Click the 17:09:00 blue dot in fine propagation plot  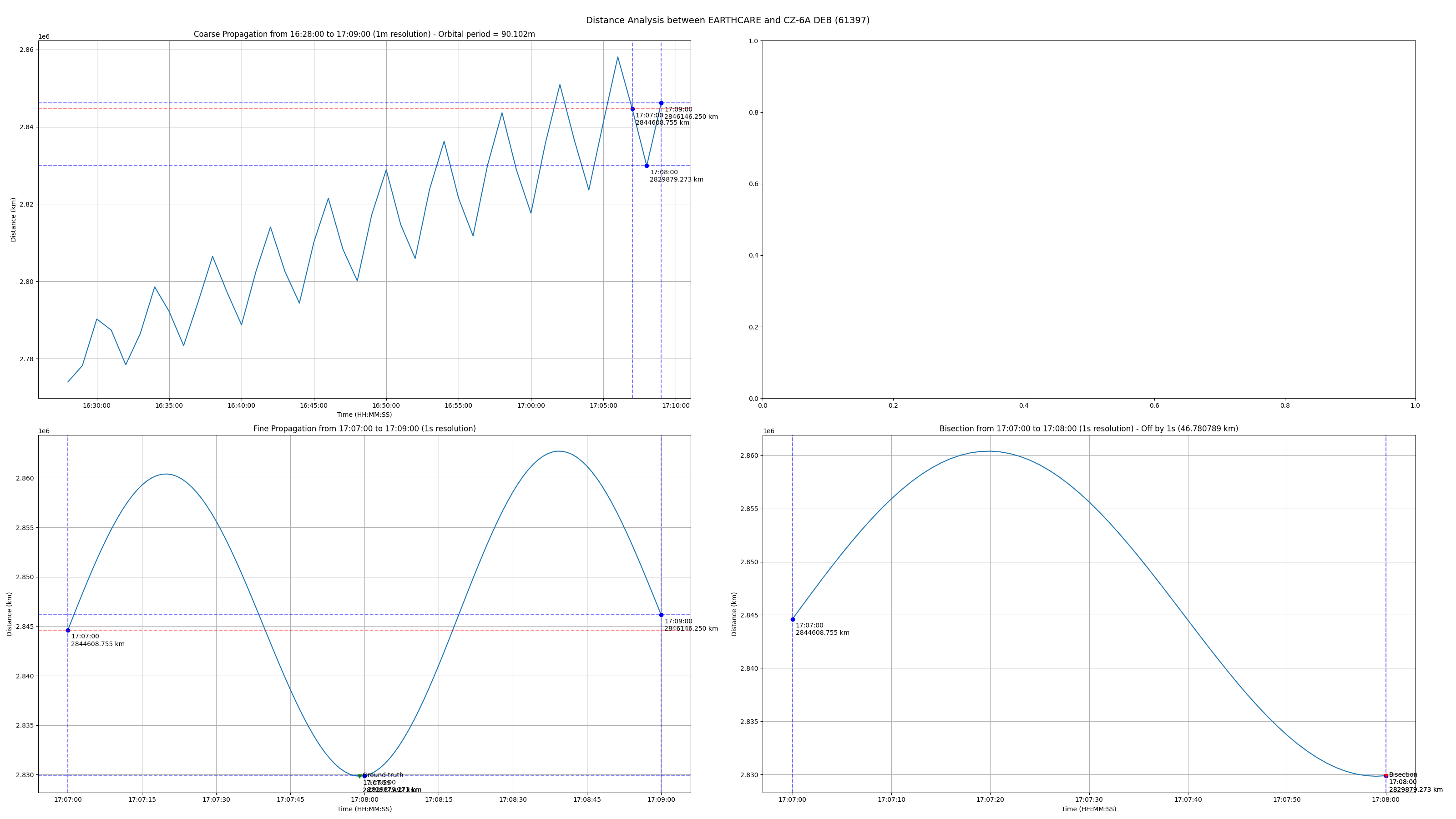(661, 615)
